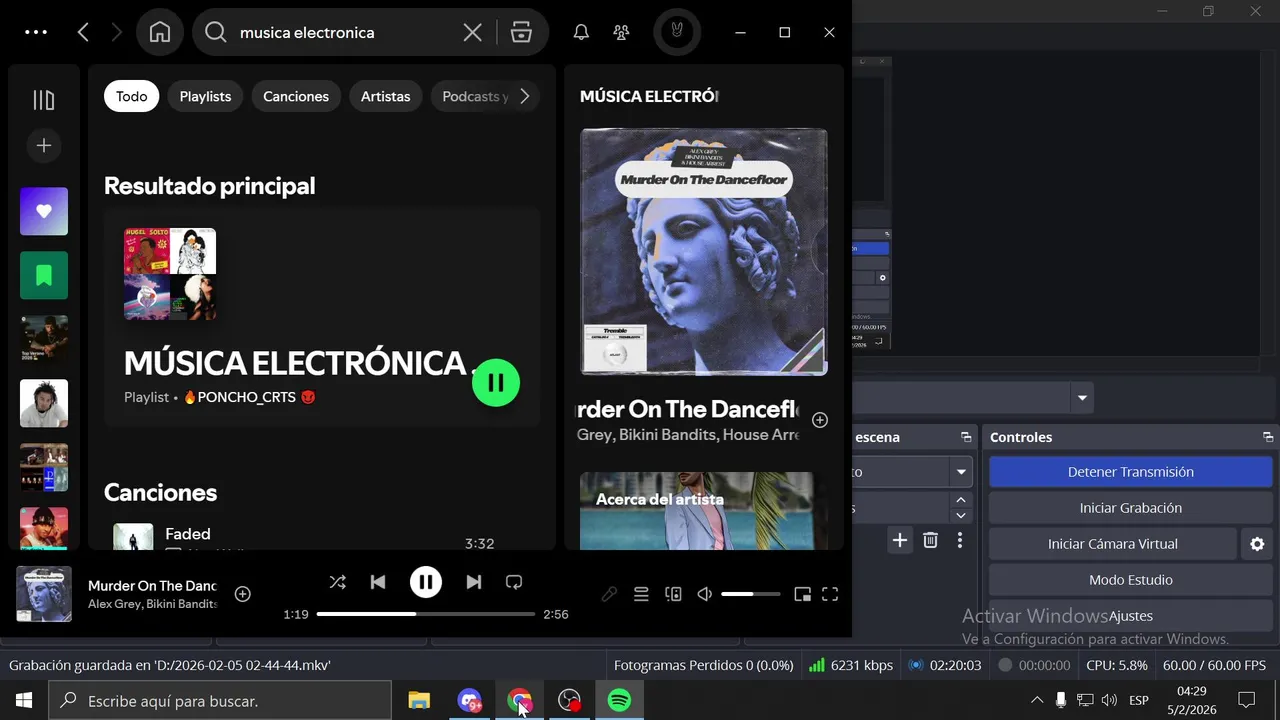
Task: Pause the MÚSICA ELECTRÓNICA playlist green button
Action: 496,382
